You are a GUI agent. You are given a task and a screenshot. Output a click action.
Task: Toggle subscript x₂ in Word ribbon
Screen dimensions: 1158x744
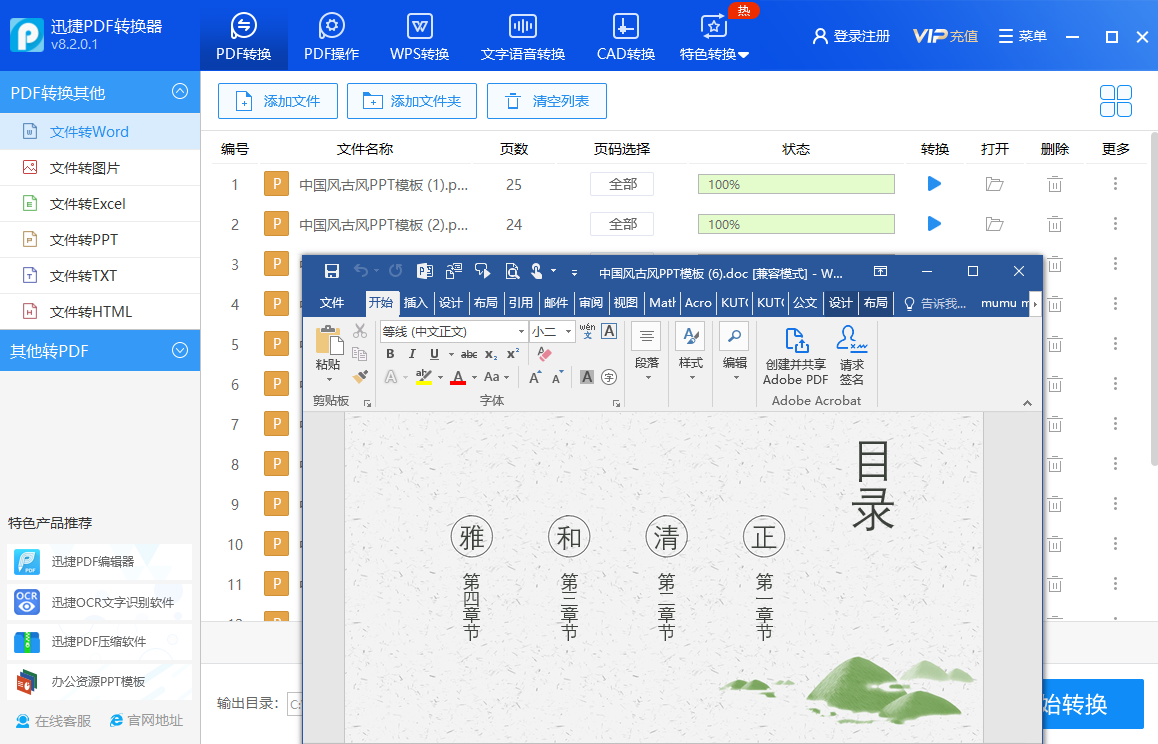(x=490, y=355)
